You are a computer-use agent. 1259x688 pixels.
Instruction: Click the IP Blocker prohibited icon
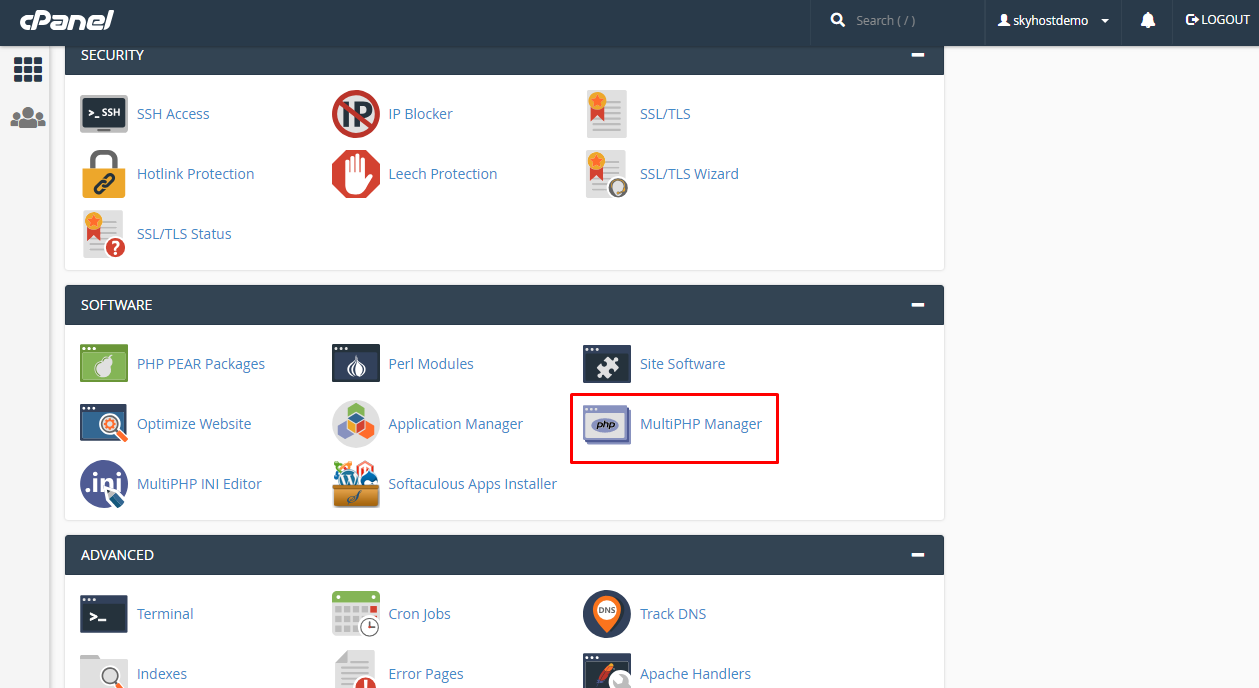pos(356,114)
